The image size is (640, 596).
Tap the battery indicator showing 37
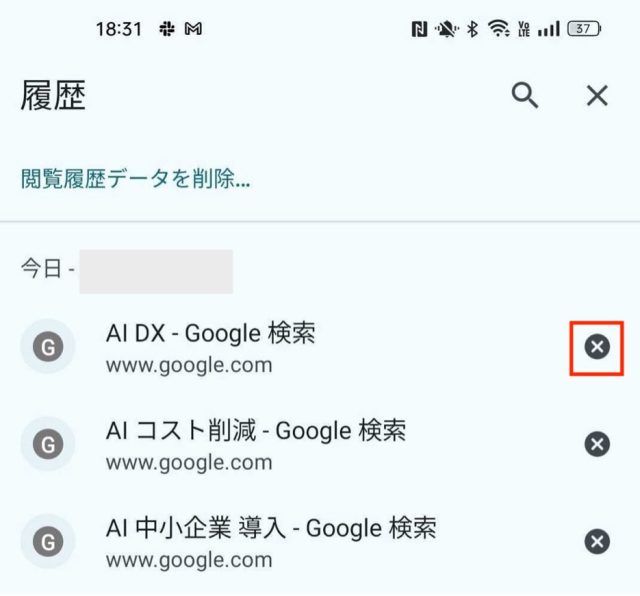pos(584,29)
